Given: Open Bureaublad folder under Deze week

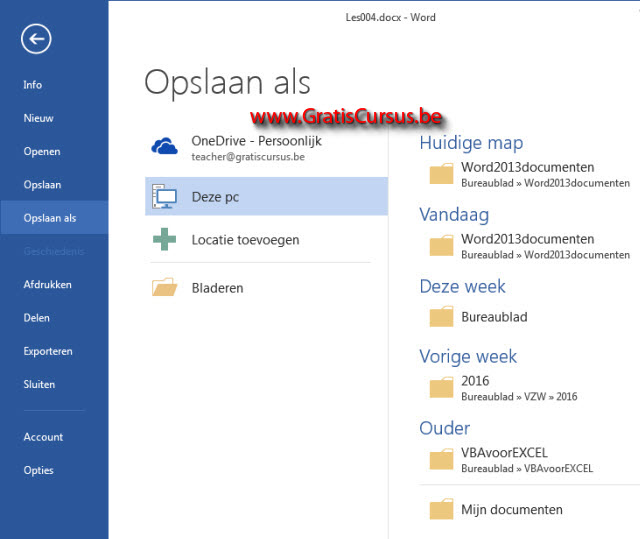Looking at the screenshot, I should click(x=494, y=317).
